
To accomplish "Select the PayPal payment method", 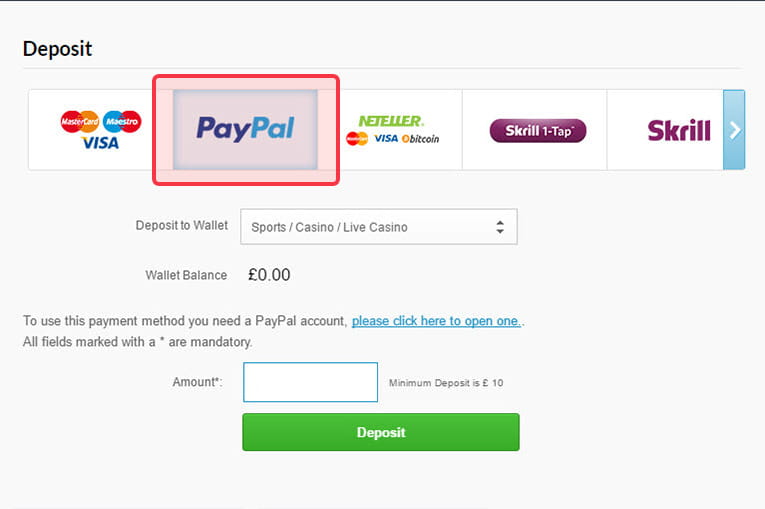I will (245, 129).
